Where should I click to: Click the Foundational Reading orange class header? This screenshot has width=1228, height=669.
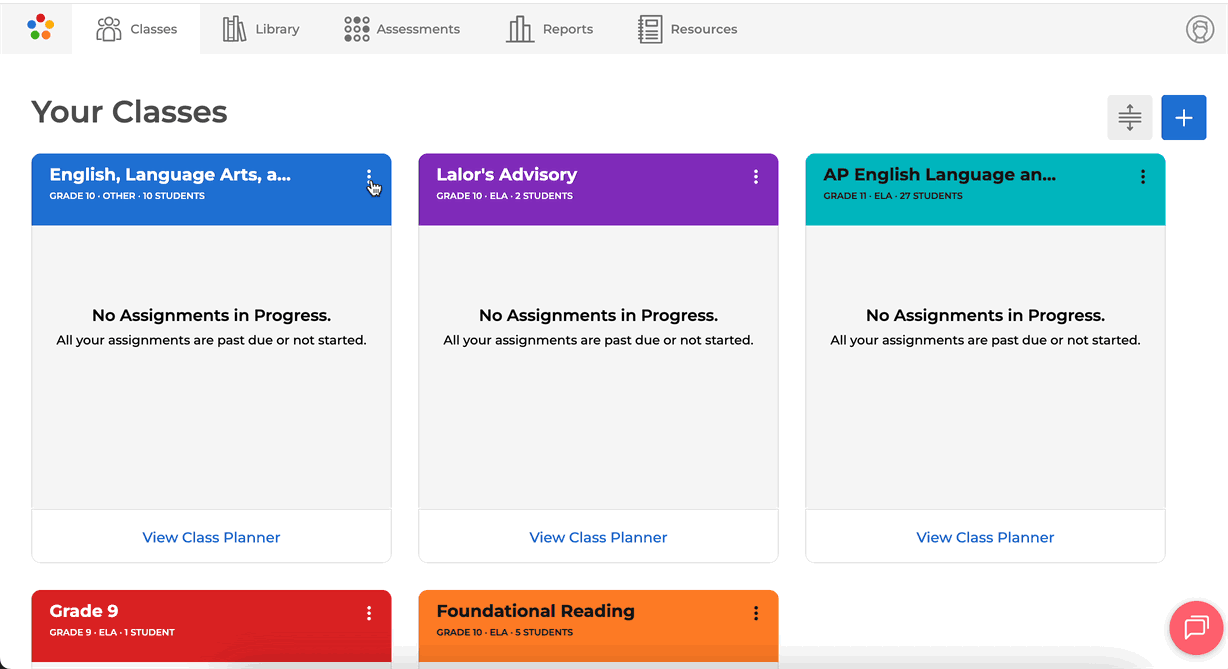pyautogui.click(x=535, y=611)
